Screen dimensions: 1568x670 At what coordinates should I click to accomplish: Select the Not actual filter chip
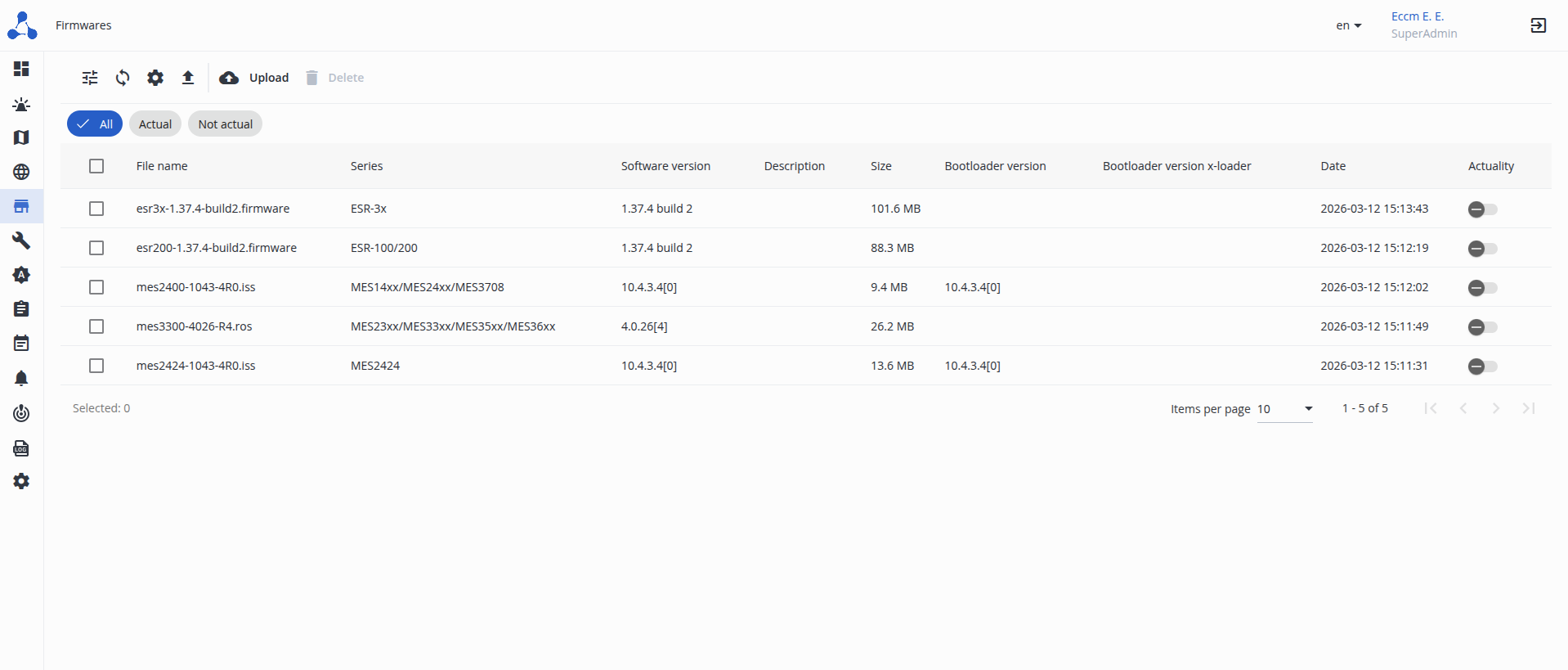click(225, 124)
